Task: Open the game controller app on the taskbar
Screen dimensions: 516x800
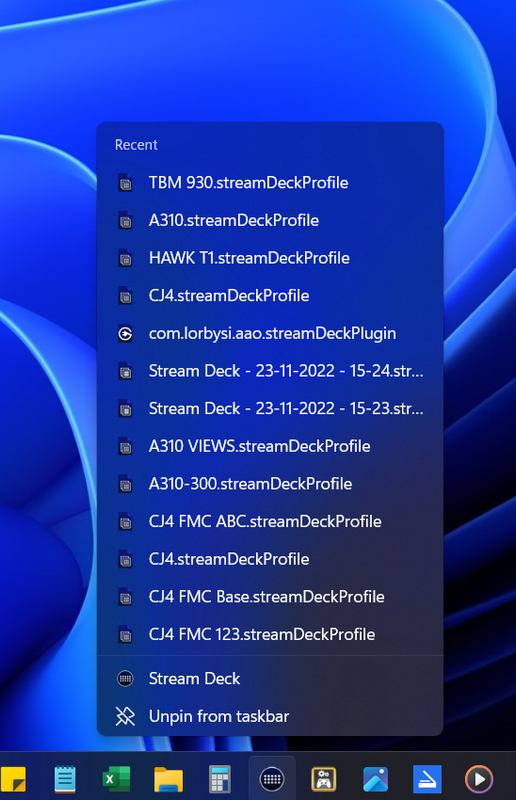Action: point(324,779)
